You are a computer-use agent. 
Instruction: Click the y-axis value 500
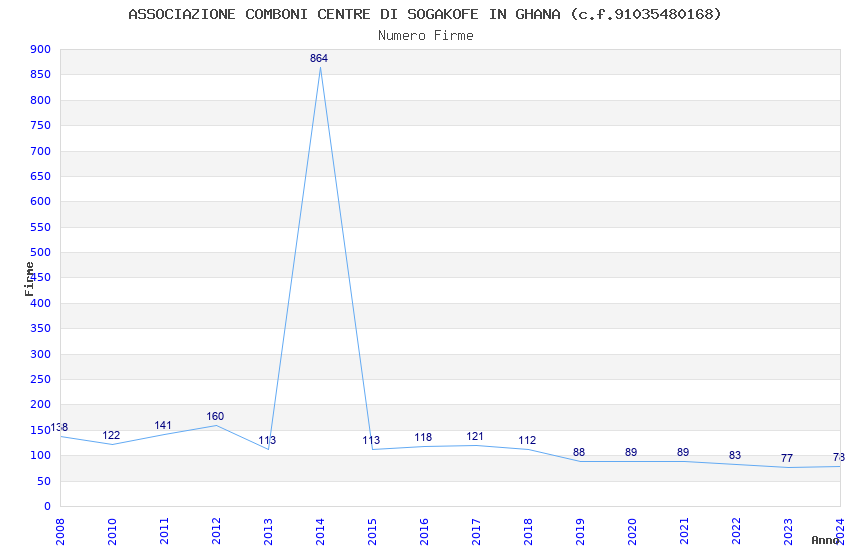tap(41, 252)
